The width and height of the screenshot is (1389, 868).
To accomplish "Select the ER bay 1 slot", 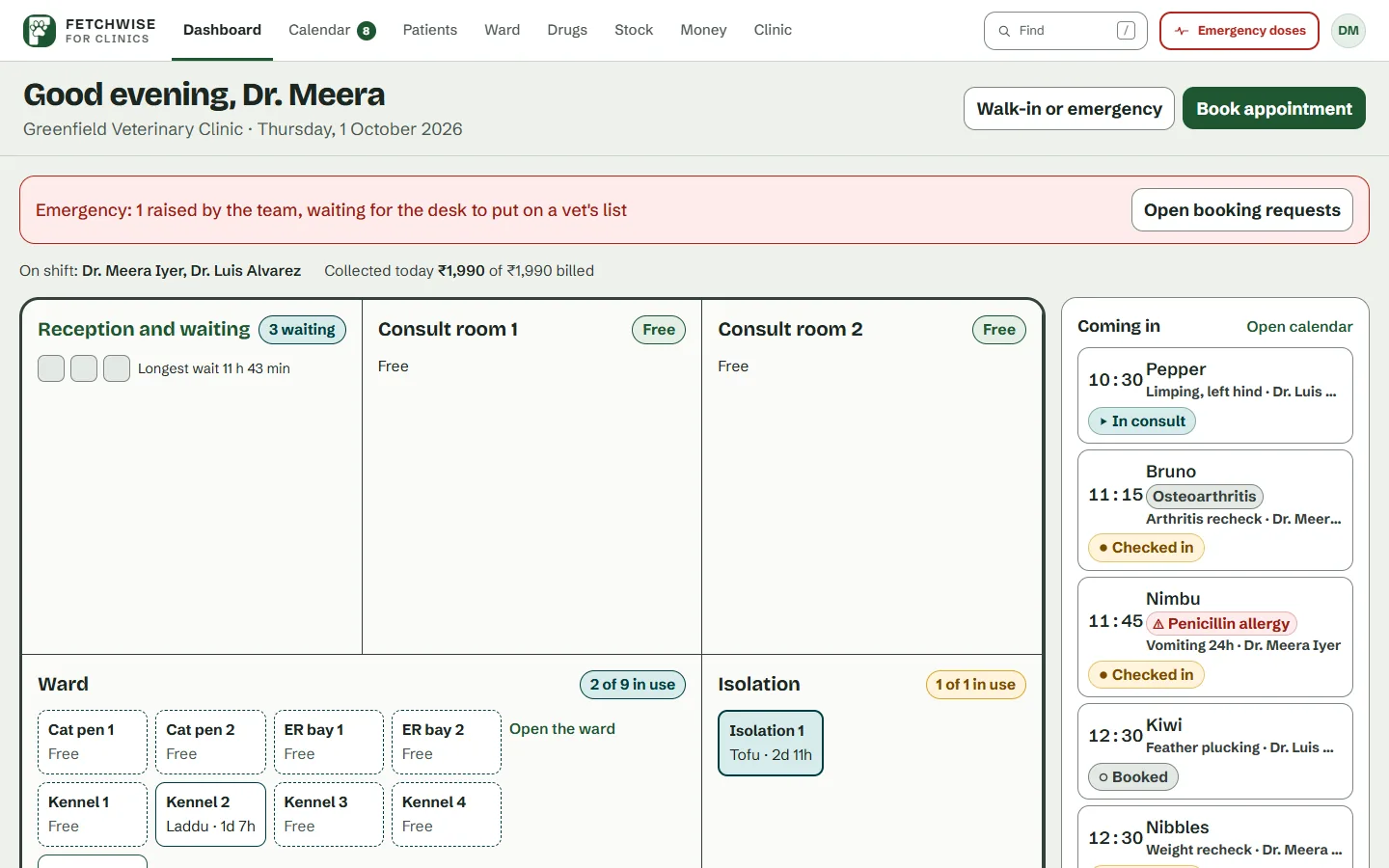I will point(329,742).
